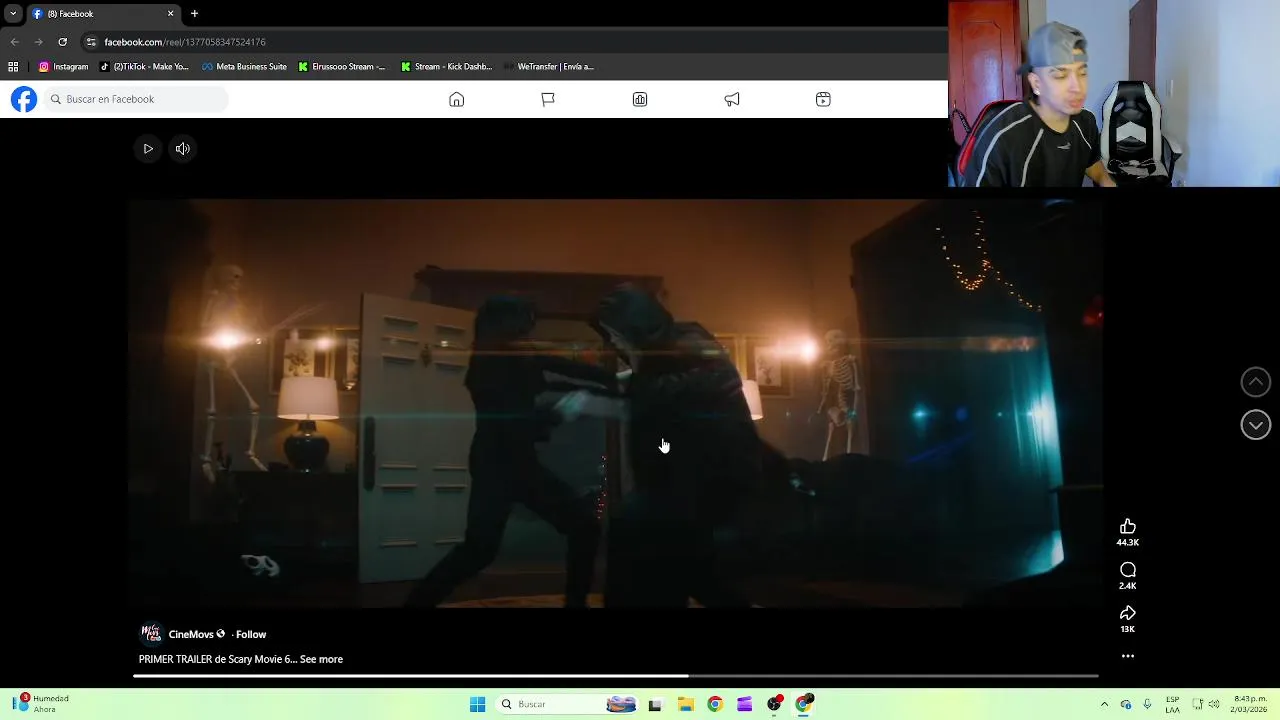Go to previous reel with up chevron
The height and width of the screenshot is (720, 1280).
coord(1256,381)
